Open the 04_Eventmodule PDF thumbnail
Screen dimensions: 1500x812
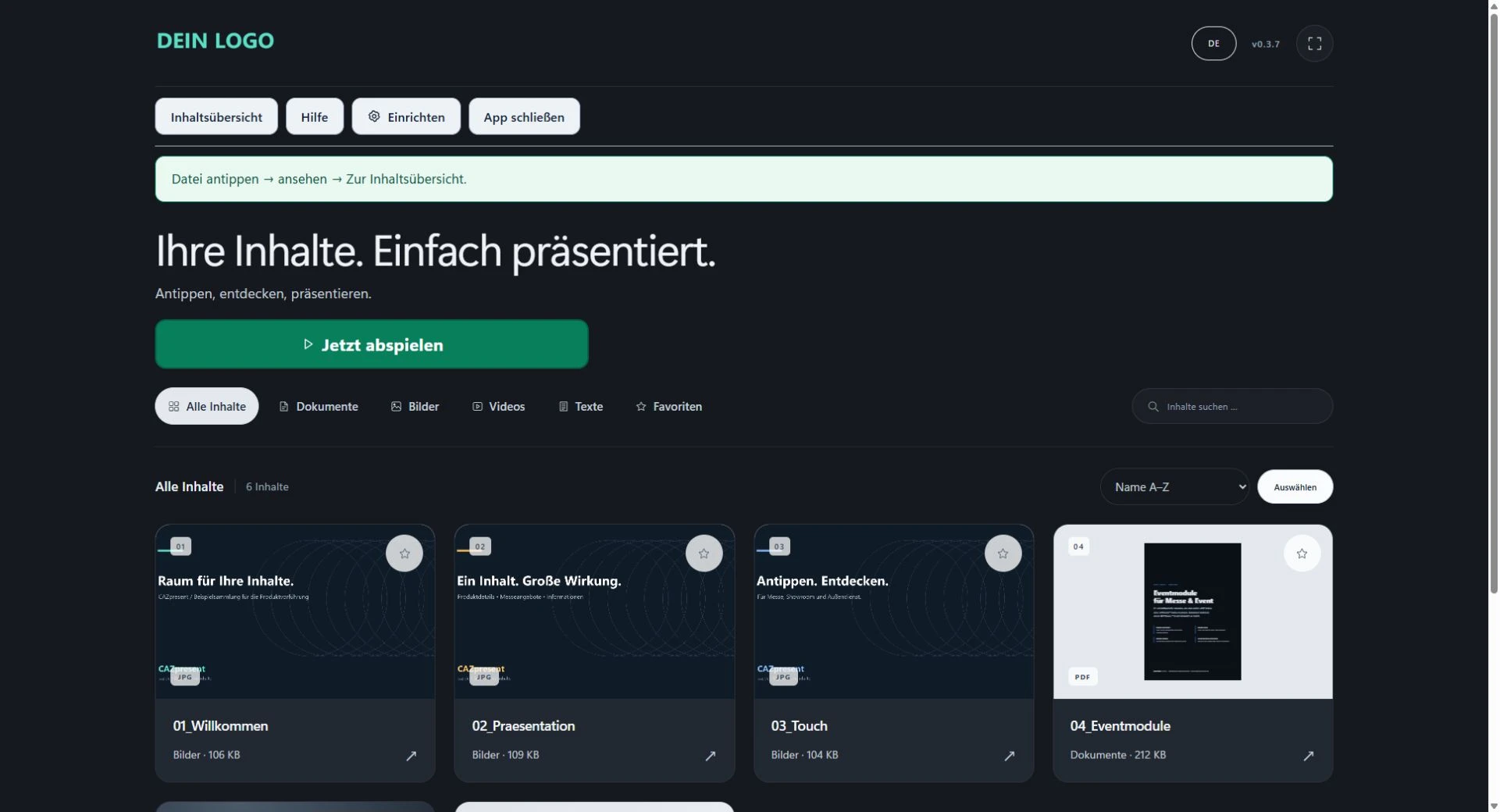pos(1193,612)
